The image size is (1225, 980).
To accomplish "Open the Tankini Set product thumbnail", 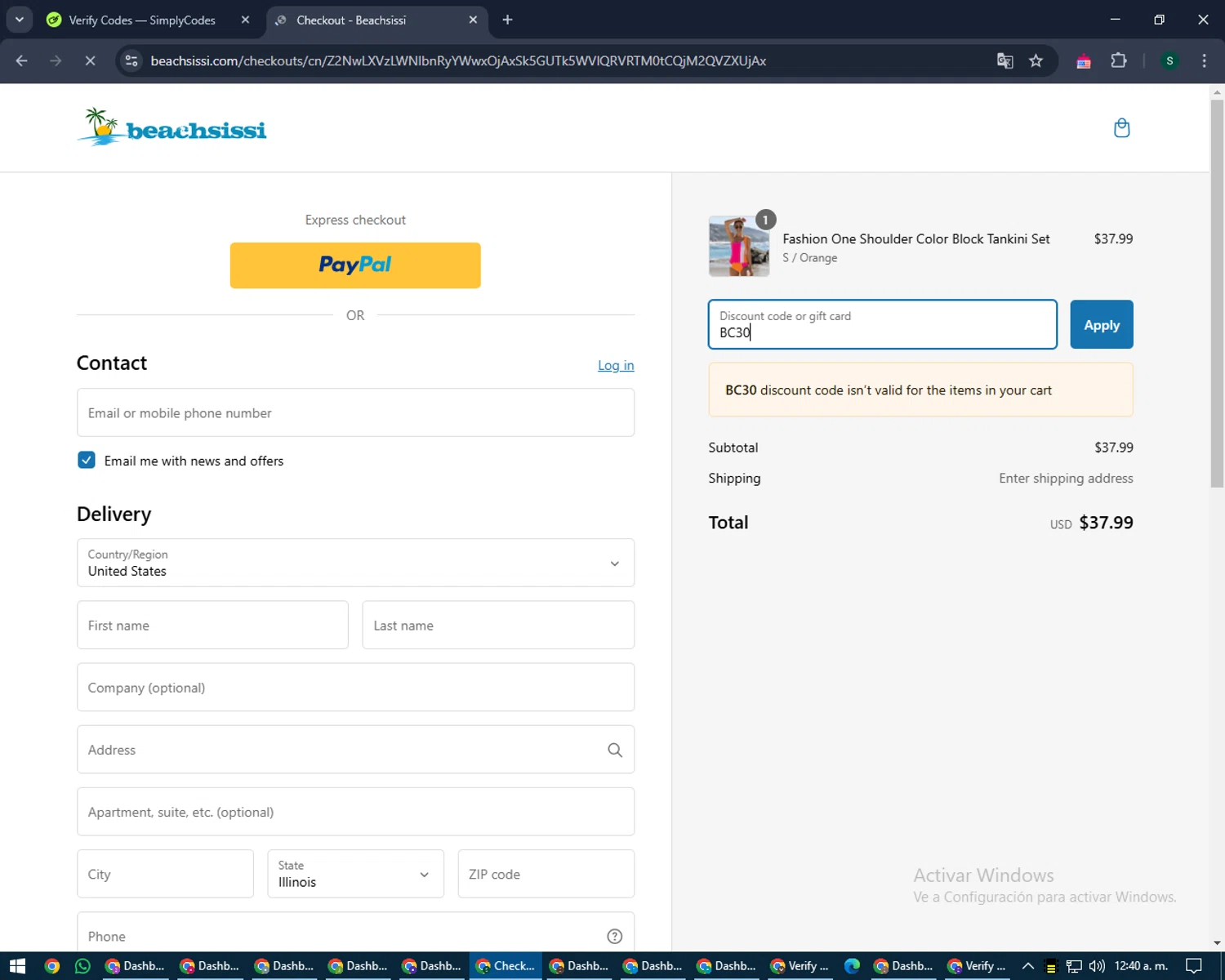I will [738, 247].
